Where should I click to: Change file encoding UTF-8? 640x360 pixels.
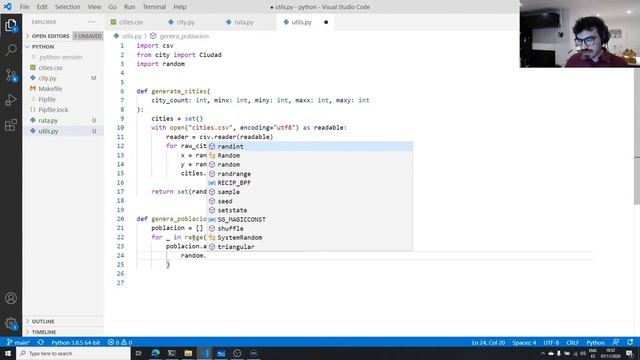(551, 342)
